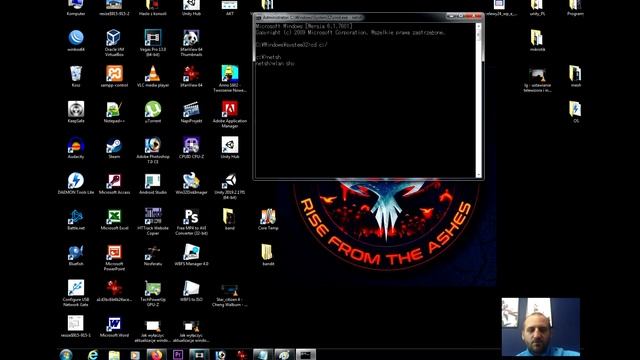The width and height of the screenshot is (640, 360).
Task: Open the TechPowerUp GPU-Z shortcut
Action: (x=153, y=293)
